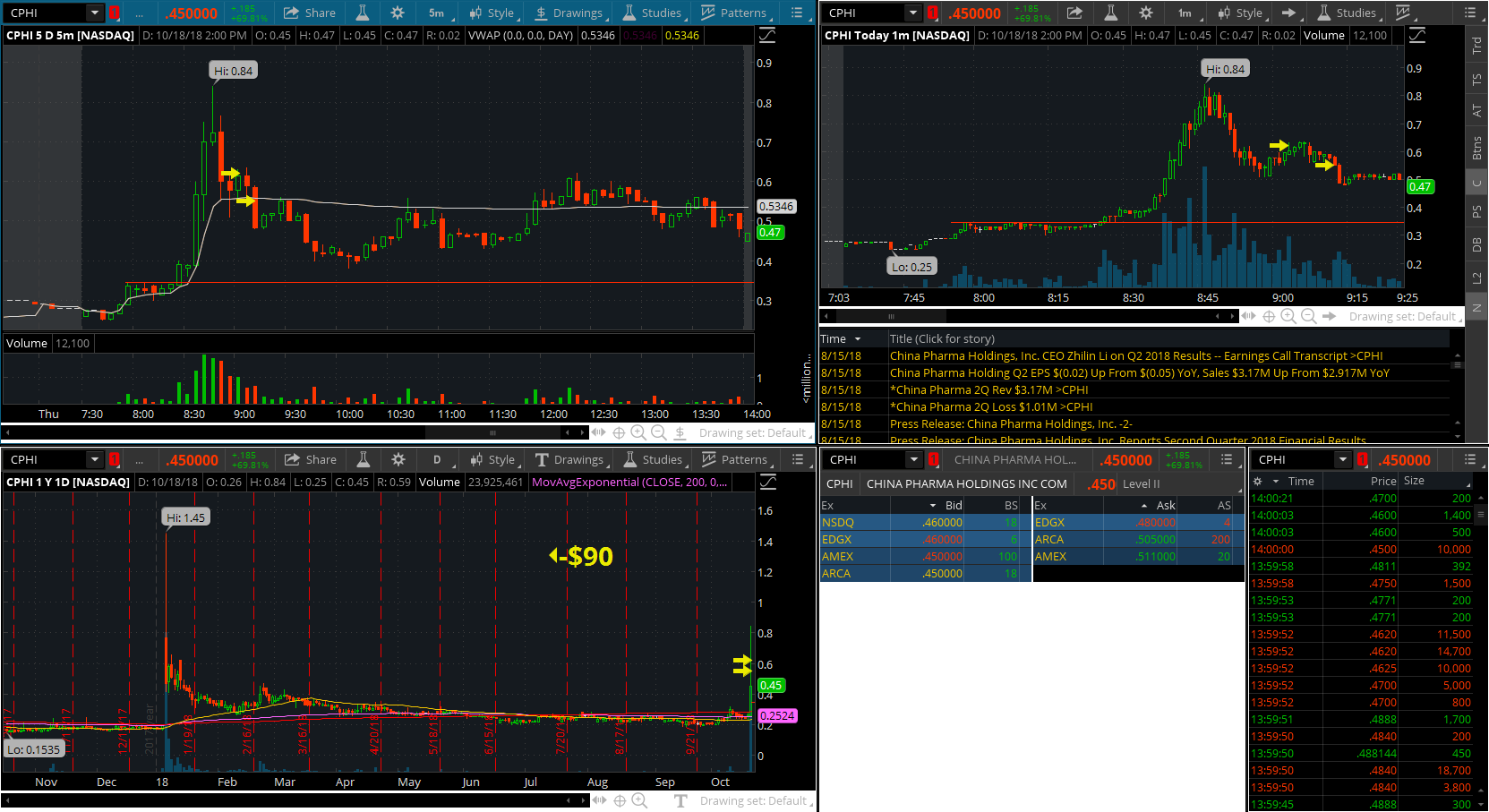This screenshot has width=1489, height=812.
Task: Click the zoom in magnifier below the 1m chart
Action: [1288, 316]
